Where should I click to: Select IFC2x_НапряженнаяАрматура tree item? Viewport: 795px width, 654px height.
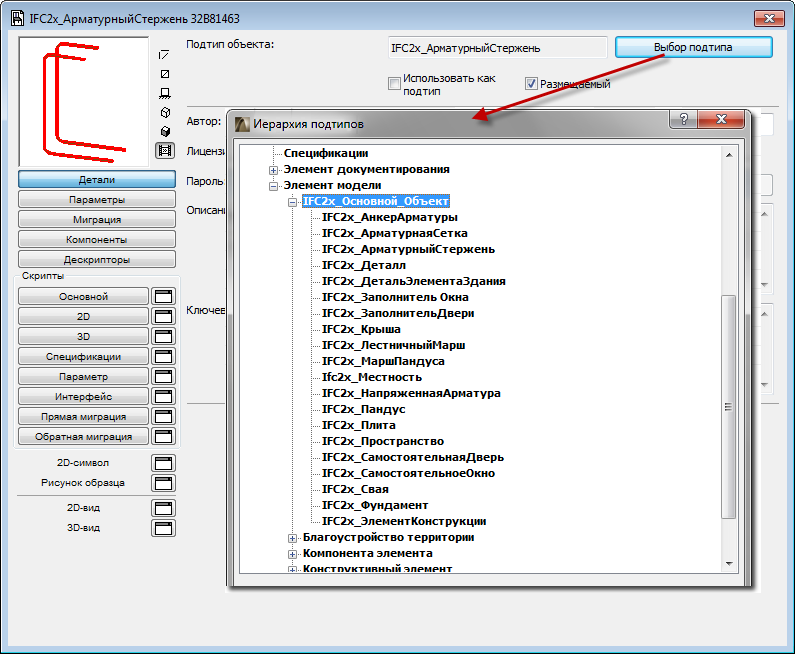pos(411,393)
